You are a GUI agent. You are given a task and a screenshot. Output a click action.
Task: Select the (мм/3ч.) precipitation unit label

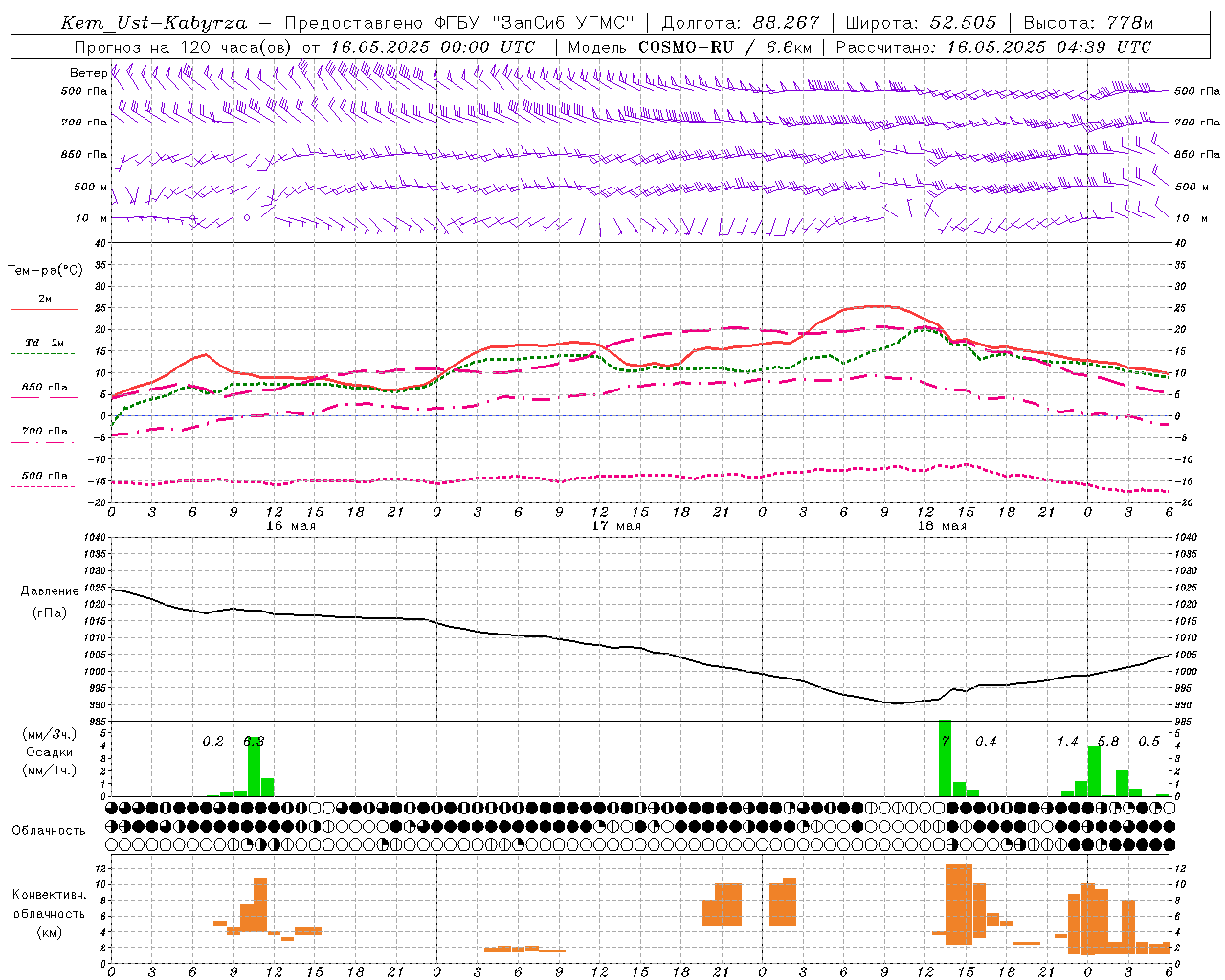(x=50, y=735)
